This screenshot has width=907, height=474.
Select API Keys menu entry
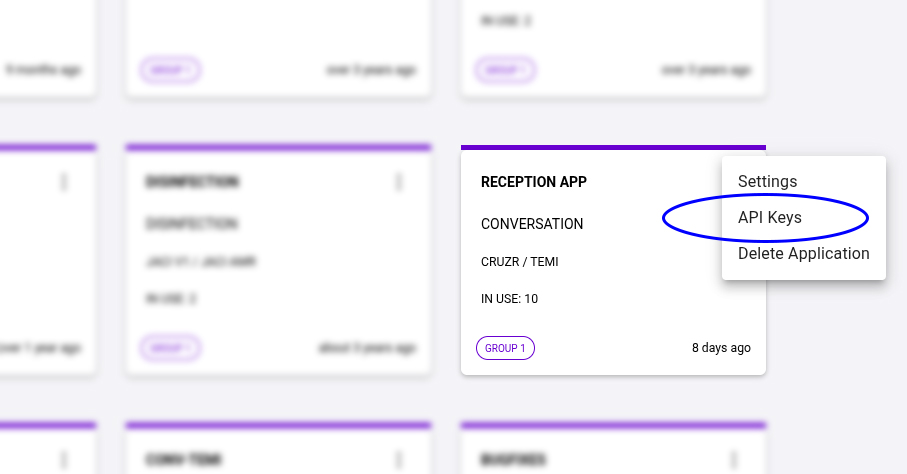769,217
